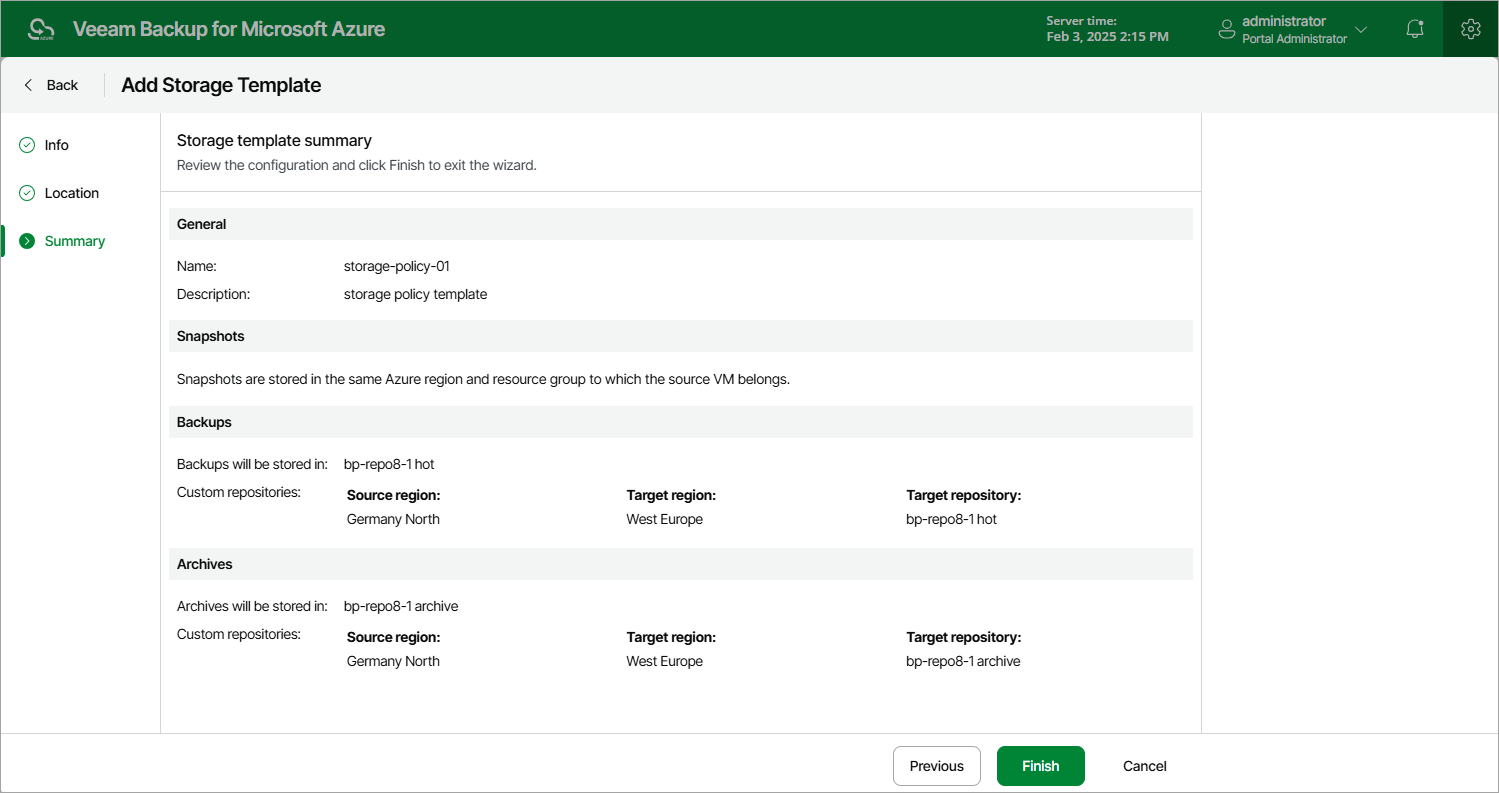The height and width of the screenshot is (793, 1499).
Task: Click the administrator user avatar icon
Action: 1227,30
